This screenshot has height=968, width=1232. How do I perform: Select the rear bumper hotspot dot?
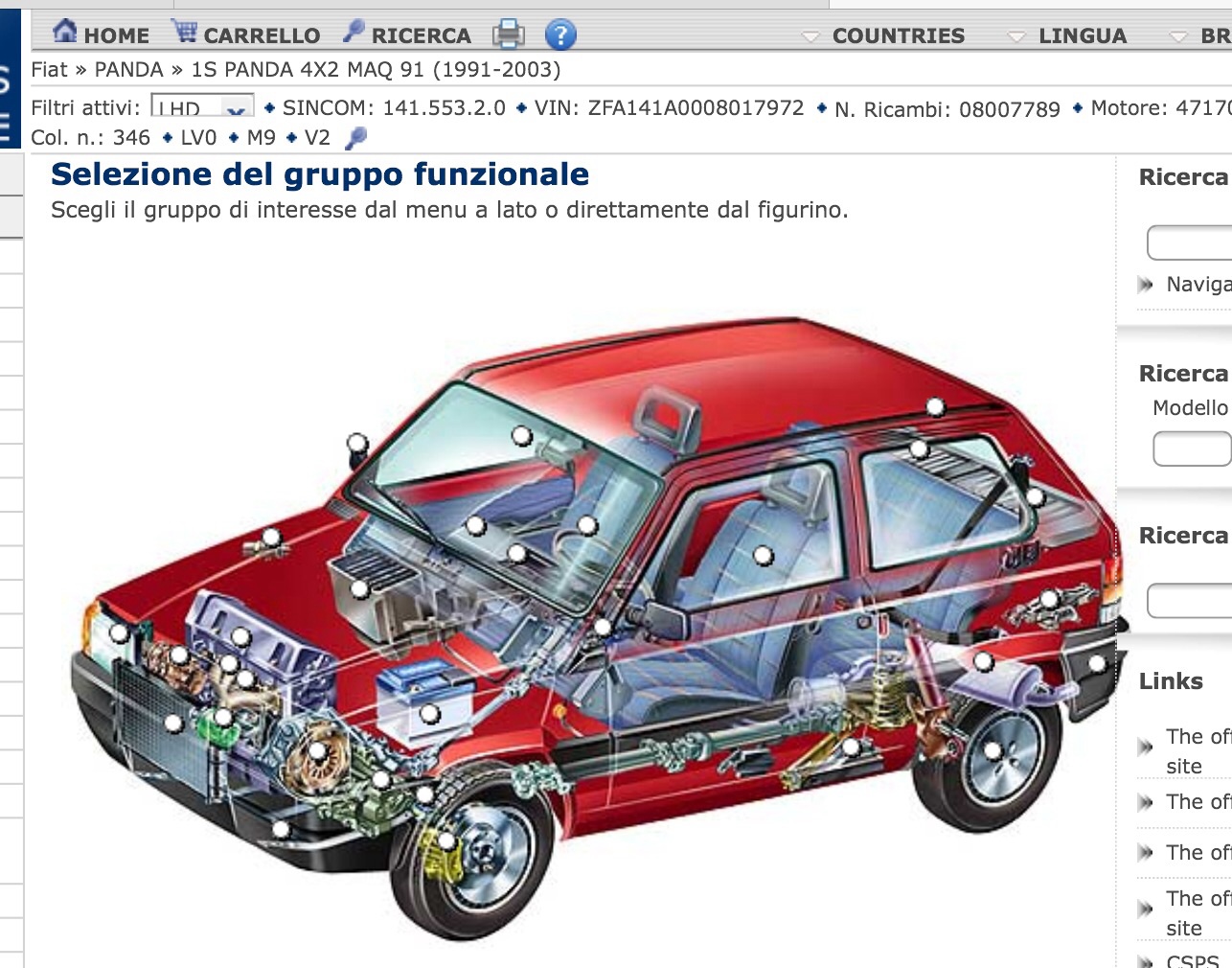coord(1098,663)
